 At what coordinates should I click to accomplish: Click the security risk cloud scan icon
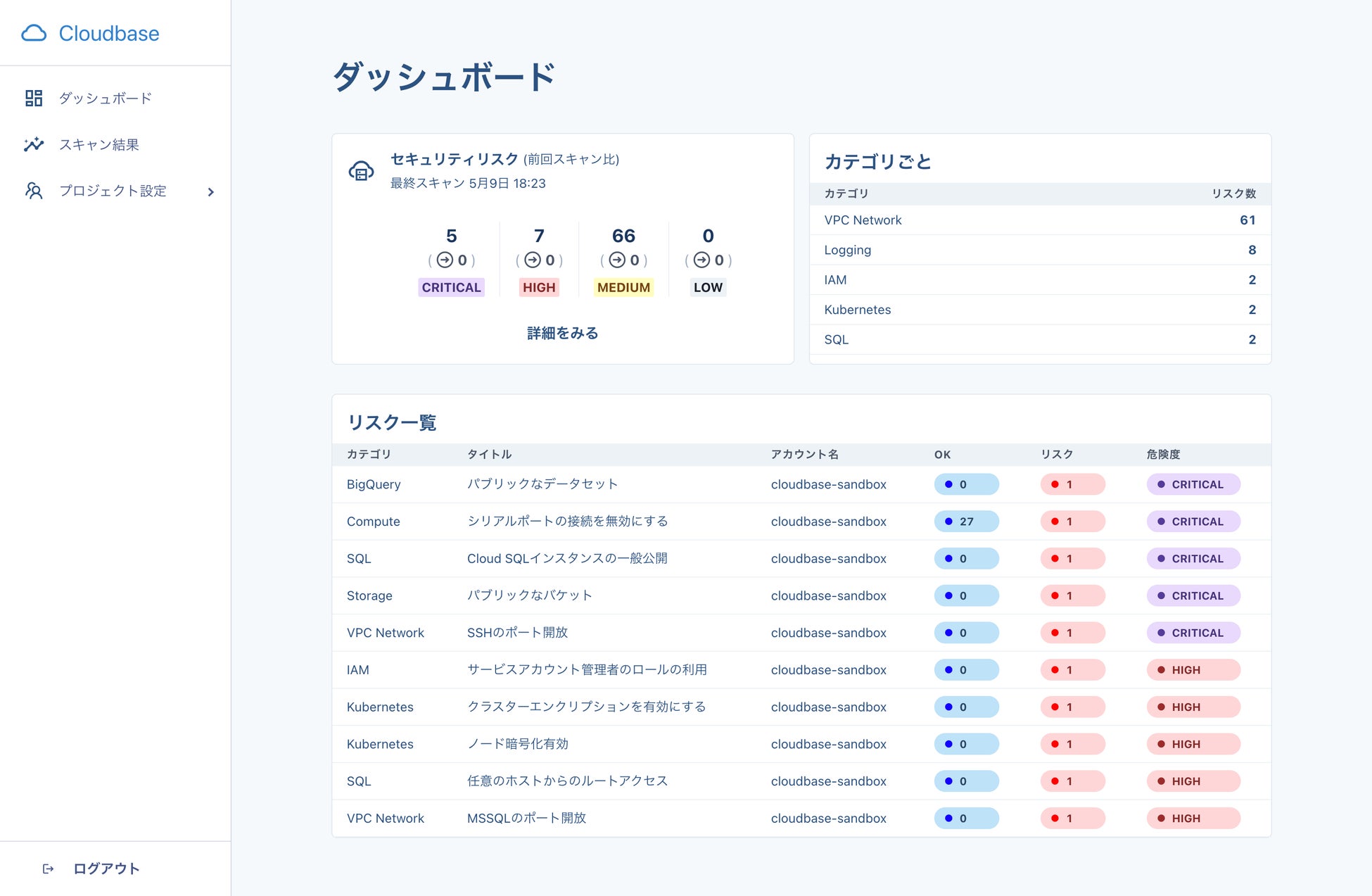[x=361, y=171]
